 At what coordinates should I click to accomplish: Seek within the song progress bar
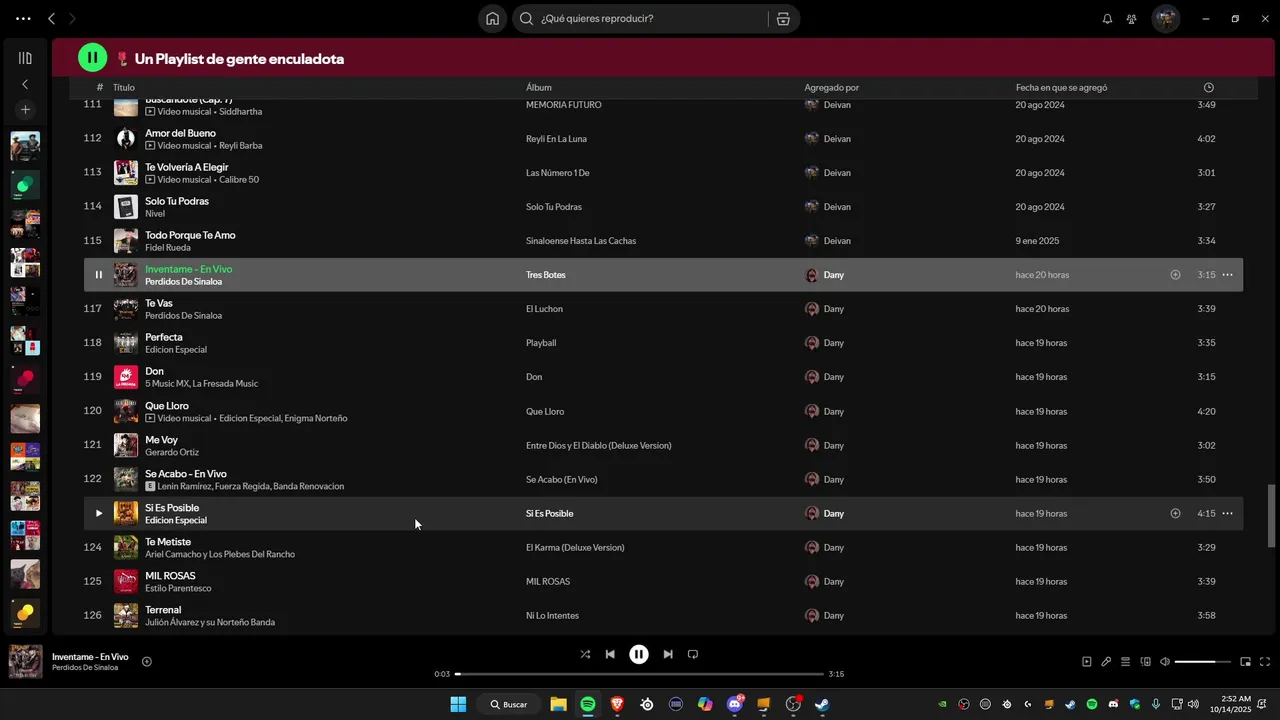point(640,674)
